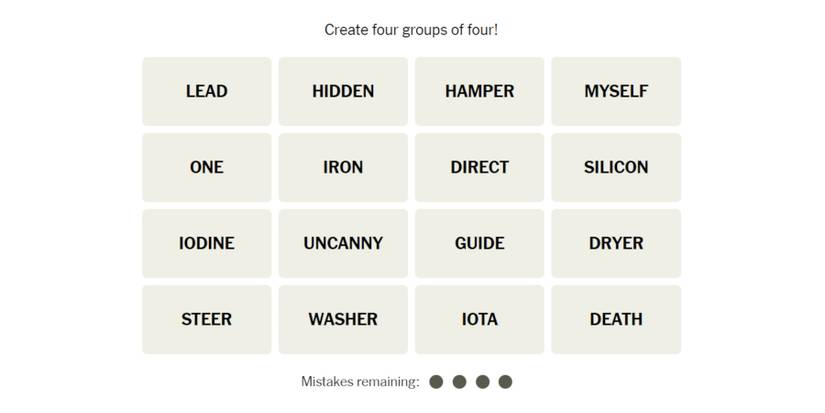Pick the IOTA word card
This screenshot has height=413, width=825.
[479, 319]
